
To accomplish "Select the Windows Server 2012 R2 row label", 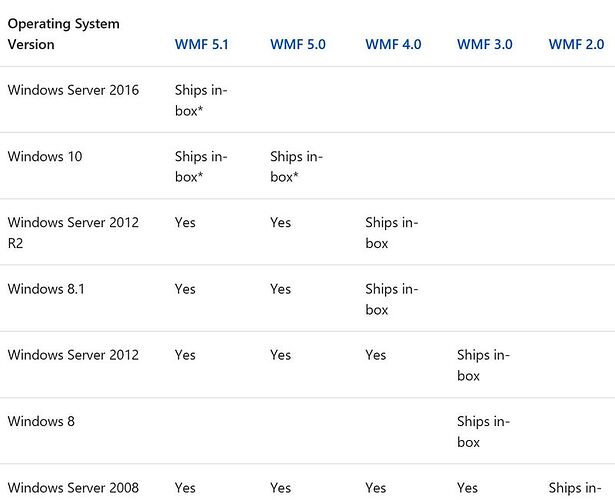I will coord(73,233).
